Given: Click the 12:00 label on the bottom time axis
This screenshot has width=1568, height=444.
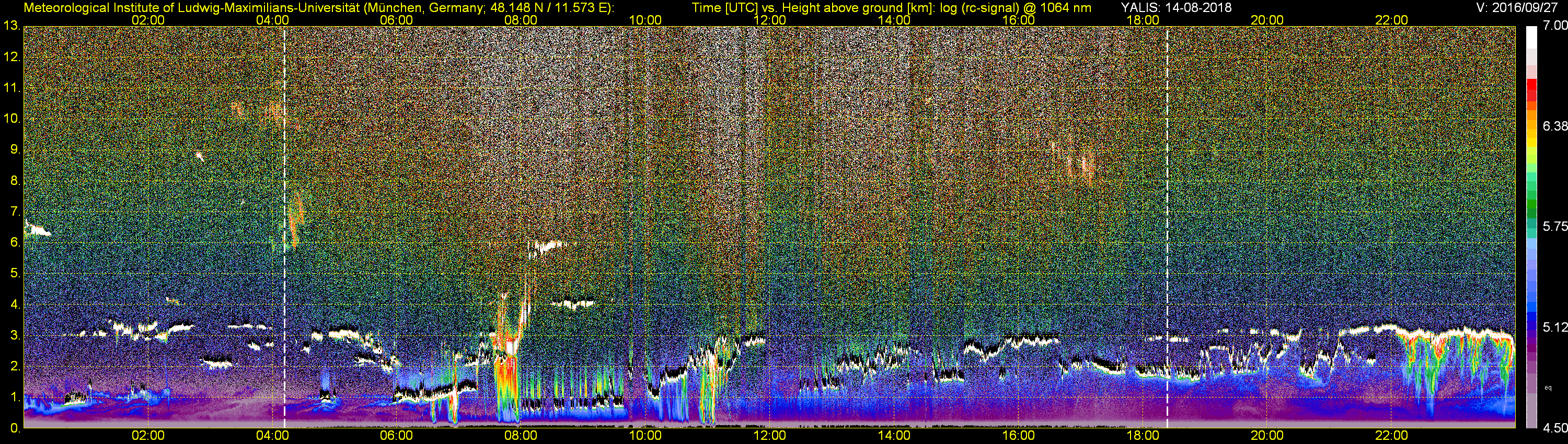Looking at the screenshot, I should click(x=769, y=436).
